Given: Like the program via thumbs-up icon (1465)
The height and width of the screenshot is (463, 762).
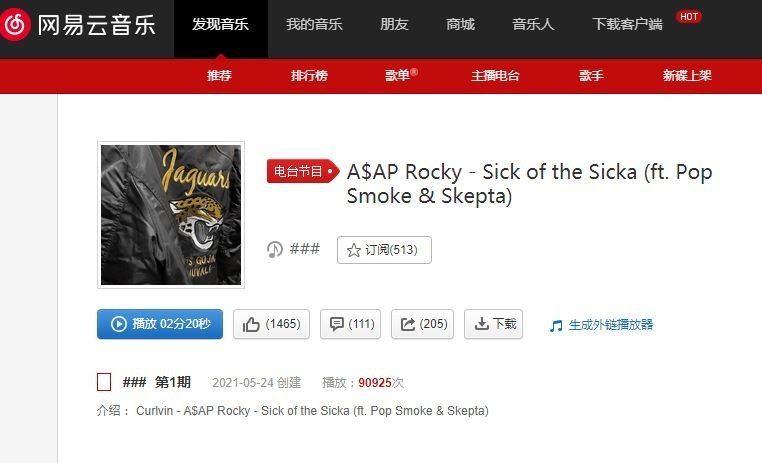Looking at the screenshot, I should pos(271,324).
